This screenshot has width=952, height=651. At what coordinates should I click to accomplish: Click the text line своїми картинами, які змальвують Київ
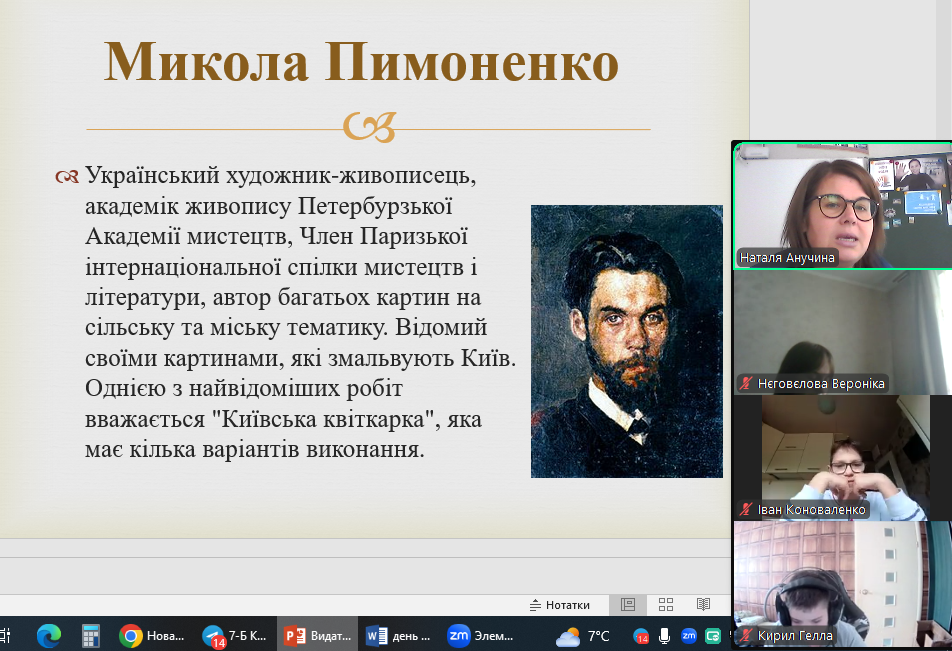tap(301, 358)
